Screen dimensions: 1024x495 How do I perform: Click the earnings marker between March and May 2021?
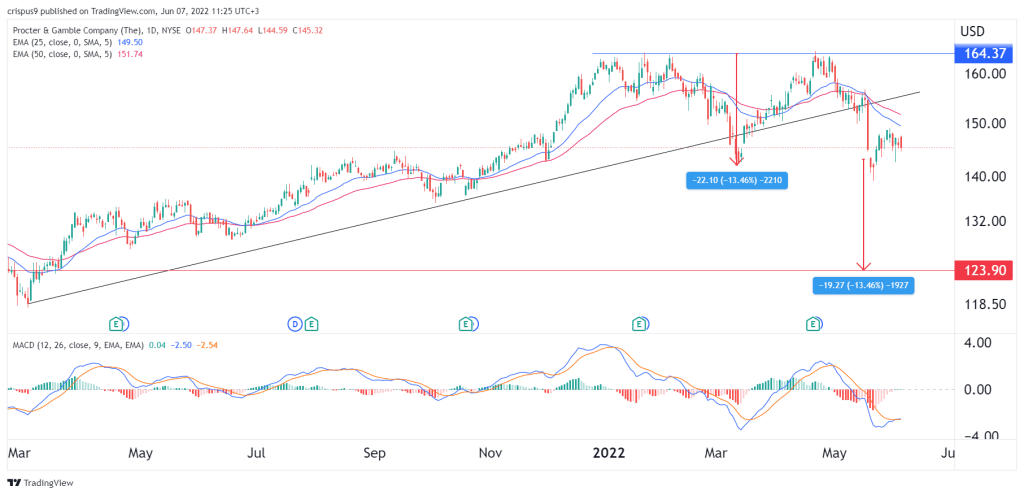tap(118, 323)
